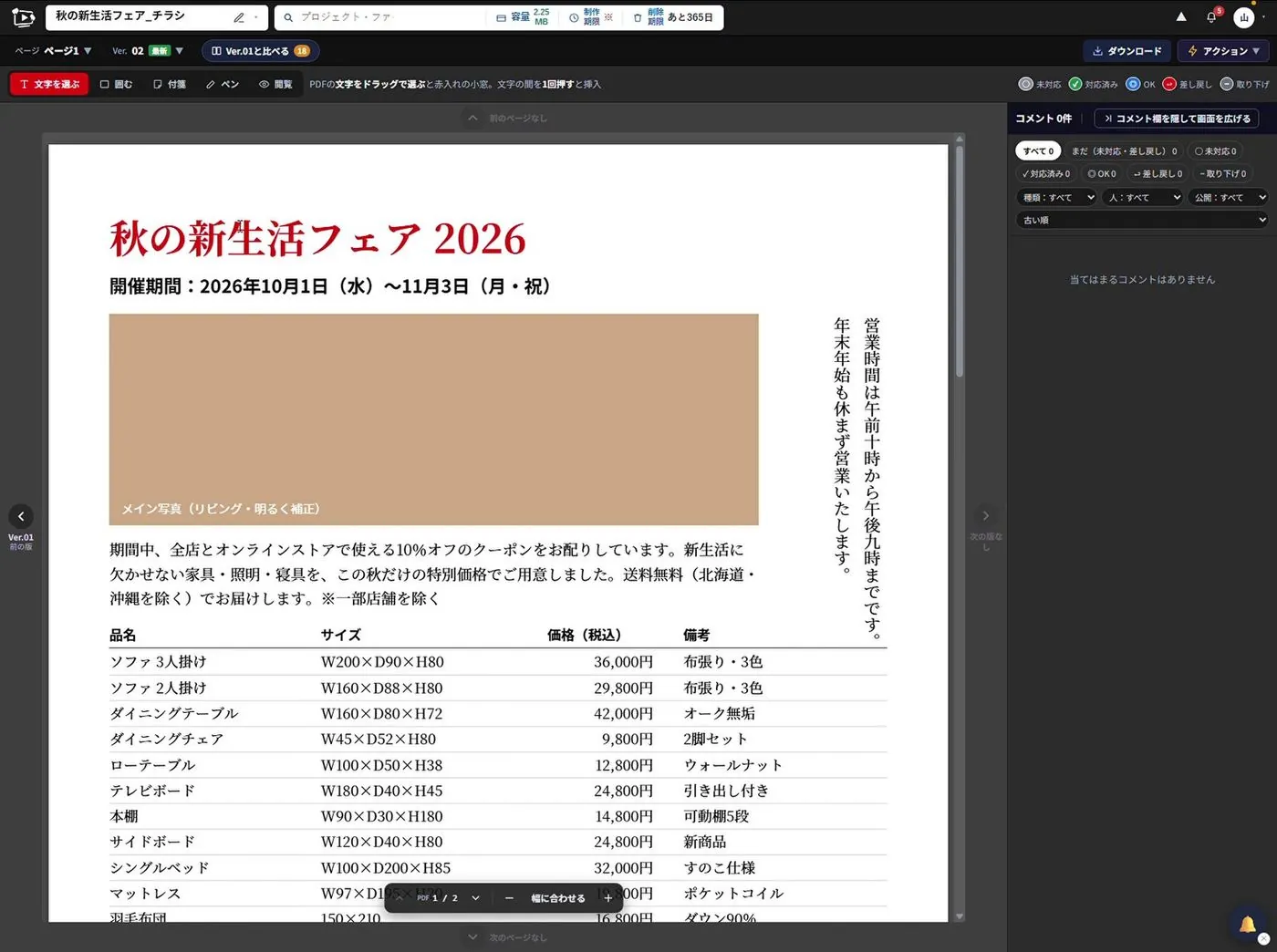The height and width of the screenshot is (952, 1277).
Task: Filter comments by 未対応 0 chip
Action: click(1216, 151)
